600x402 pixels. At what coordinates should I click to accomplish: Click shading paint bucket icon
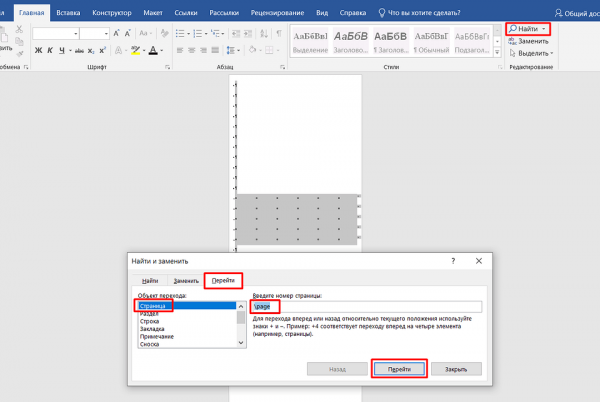[x=252, y=50]
